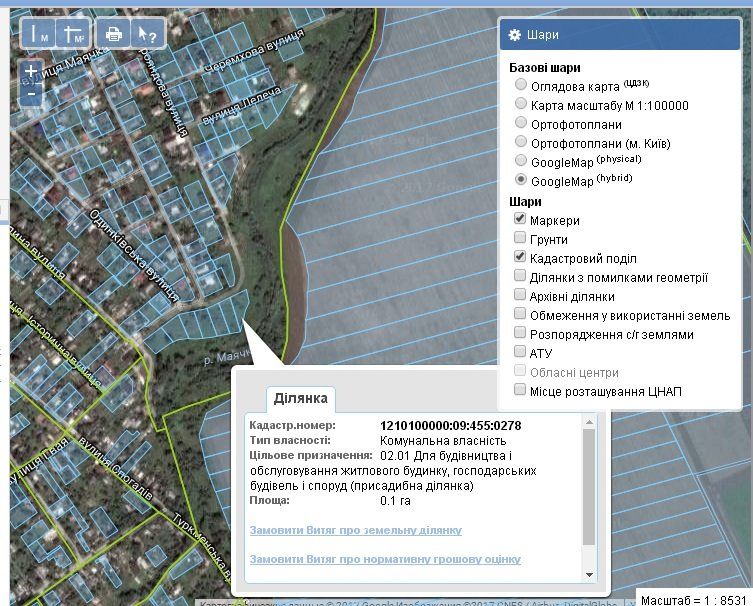The image size is (753, 606).
Task: Enable the АТУ layer checkbox
Action: (520, 352)
